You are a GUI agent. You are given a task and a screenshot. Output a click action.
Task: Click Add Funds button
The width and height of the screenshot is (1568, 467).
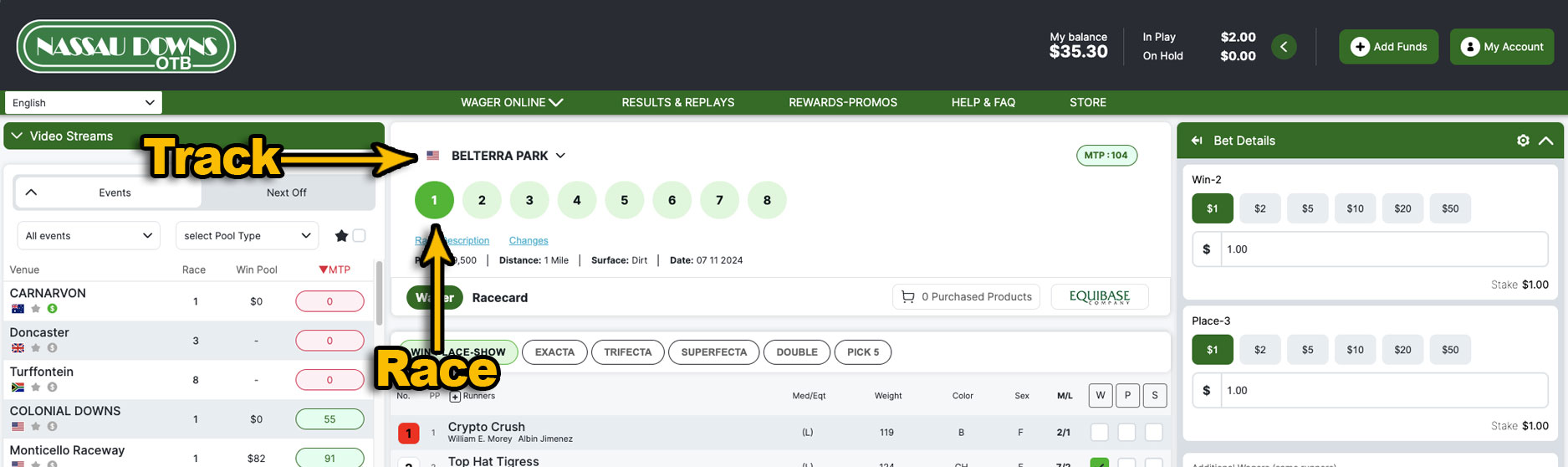[x=1389, y=47]
